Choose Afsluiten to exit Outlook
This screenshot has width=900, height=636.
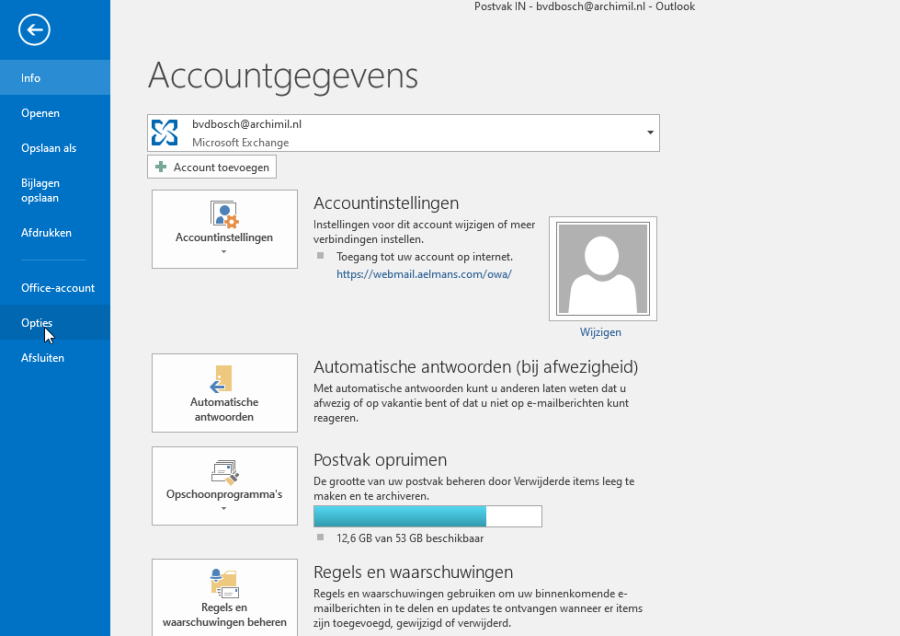click(x=55, y=358)
